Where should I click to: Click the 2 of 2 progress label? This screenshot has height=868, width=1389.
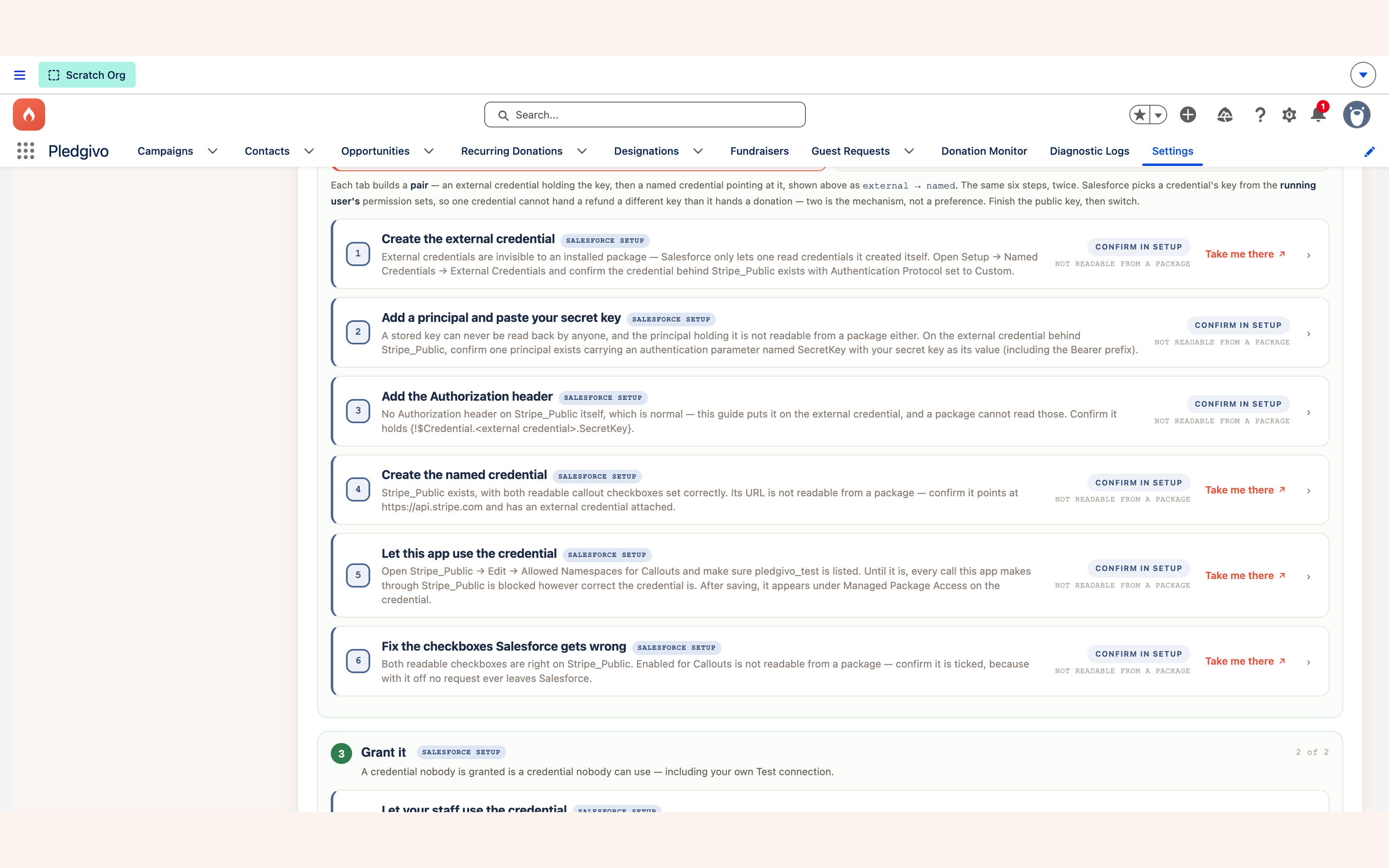coord(1312,752)
